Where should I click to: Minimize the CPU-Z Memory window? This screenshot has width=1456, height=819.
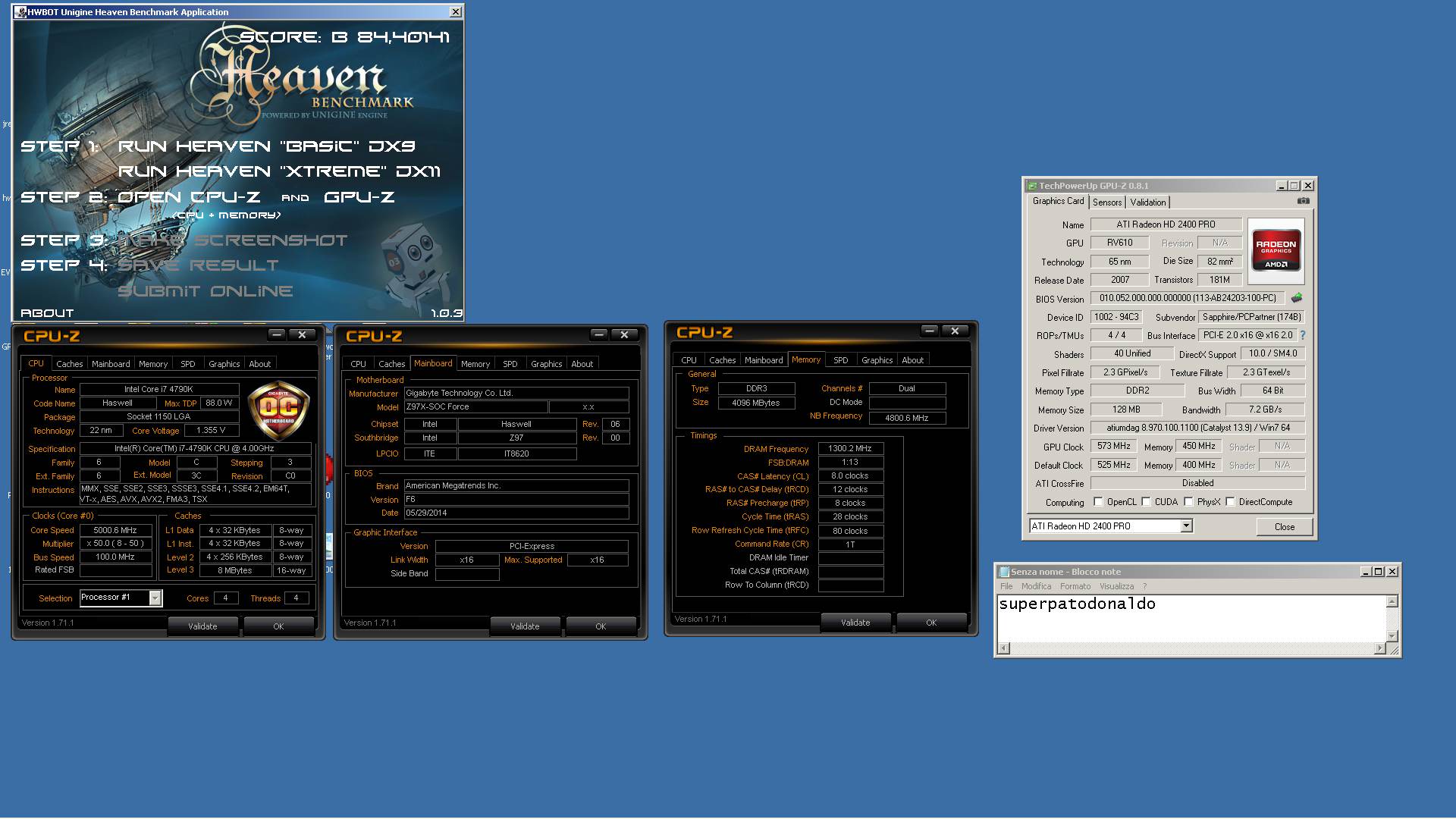point(930,331)
